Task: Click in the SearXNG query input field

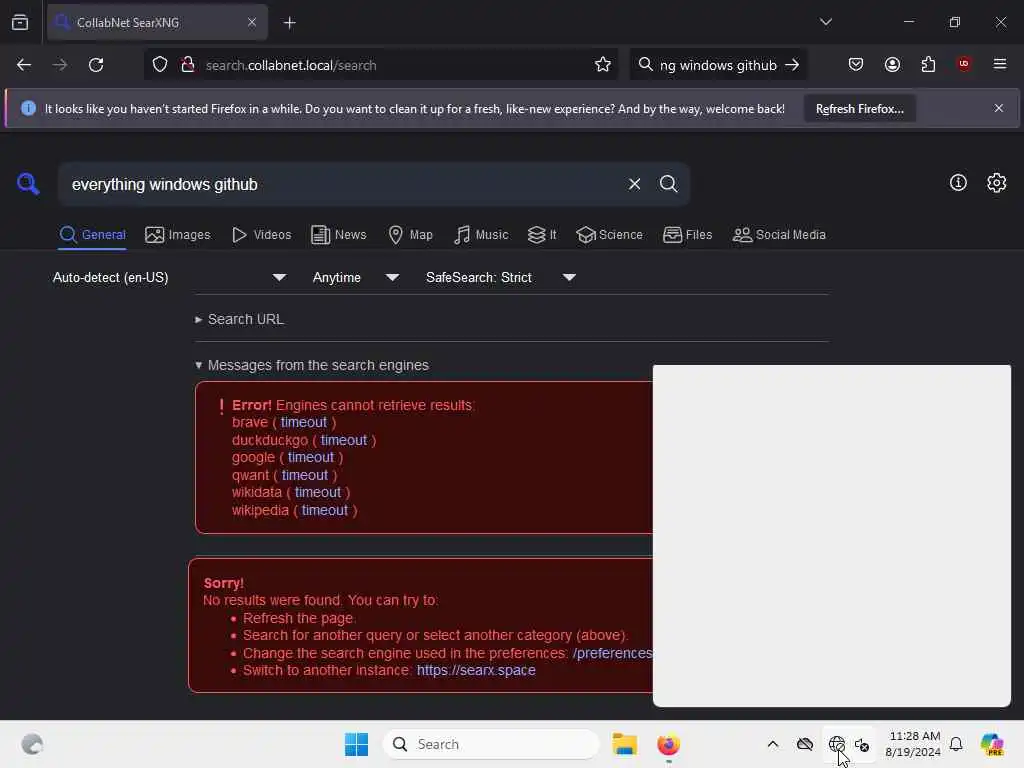Action: 343,184
